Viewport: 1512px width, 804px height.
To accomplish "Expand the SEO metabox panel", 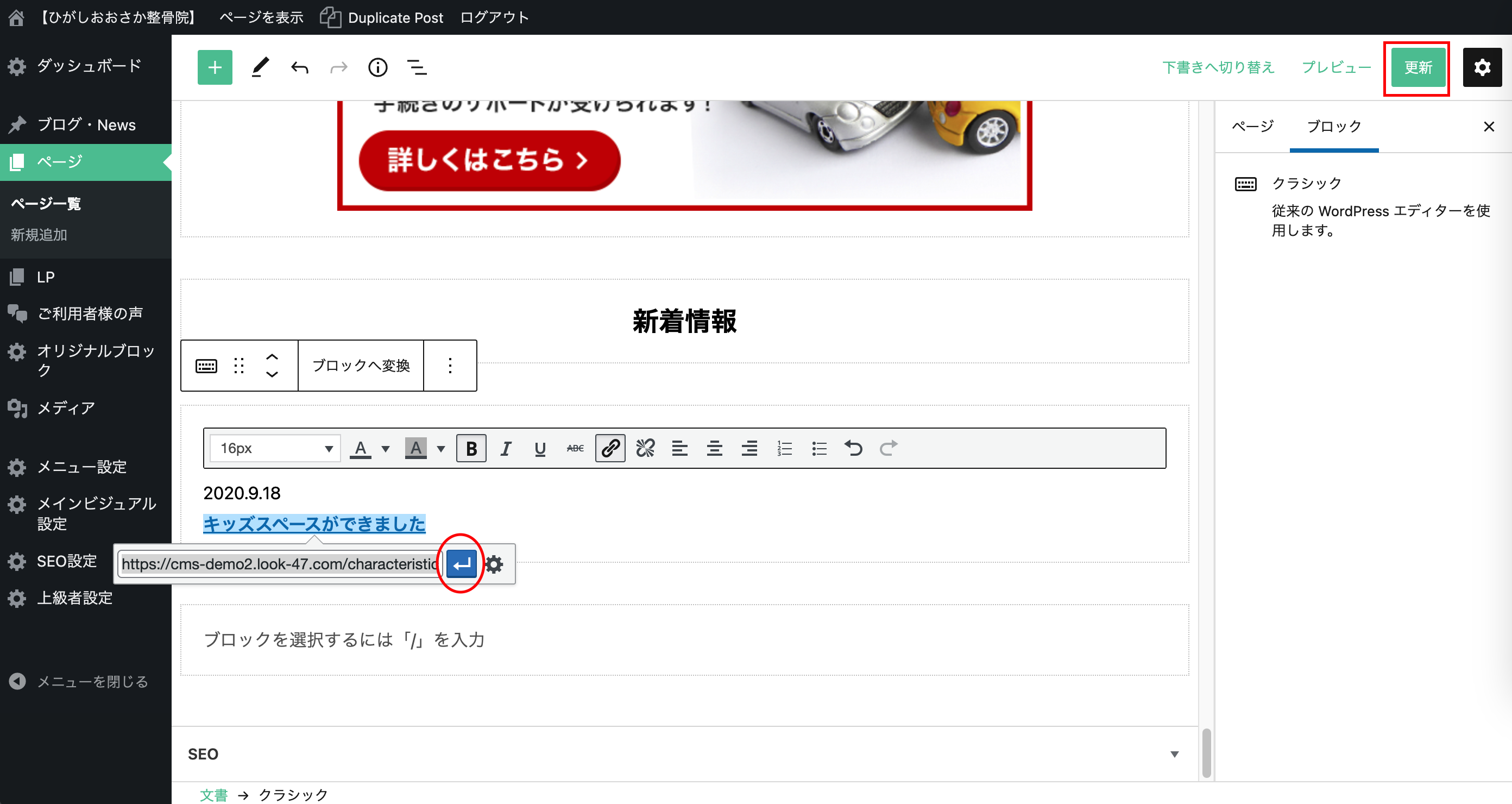I will (x=1174, y=753).
